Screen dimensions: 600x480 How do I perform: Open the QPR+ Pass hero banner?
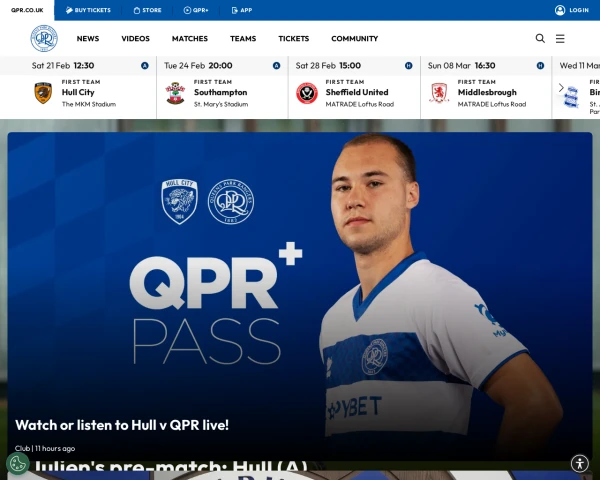(300, 296)
